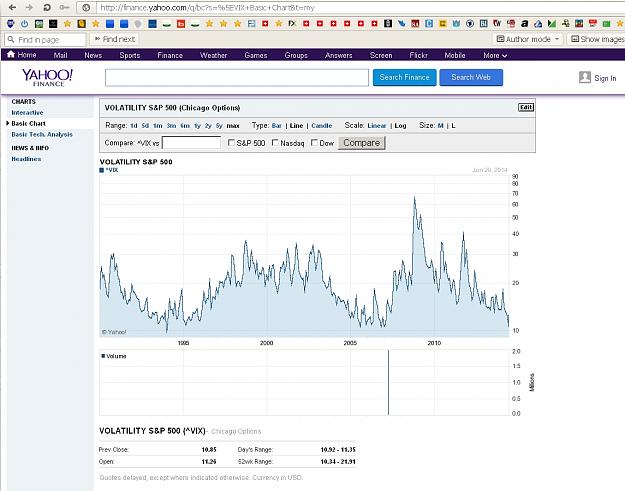
Task: Open the Answers tab in Yahoo navbar
Action: (x=338, y=55)
